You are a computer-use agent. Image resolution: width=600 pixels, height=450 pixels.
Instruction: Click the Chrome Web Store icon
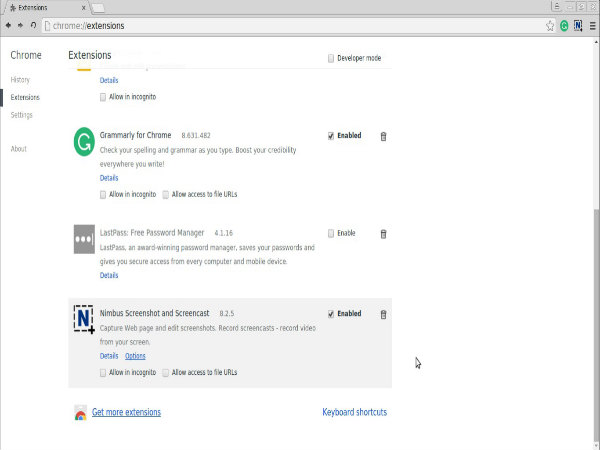click(x=80, y=413)
